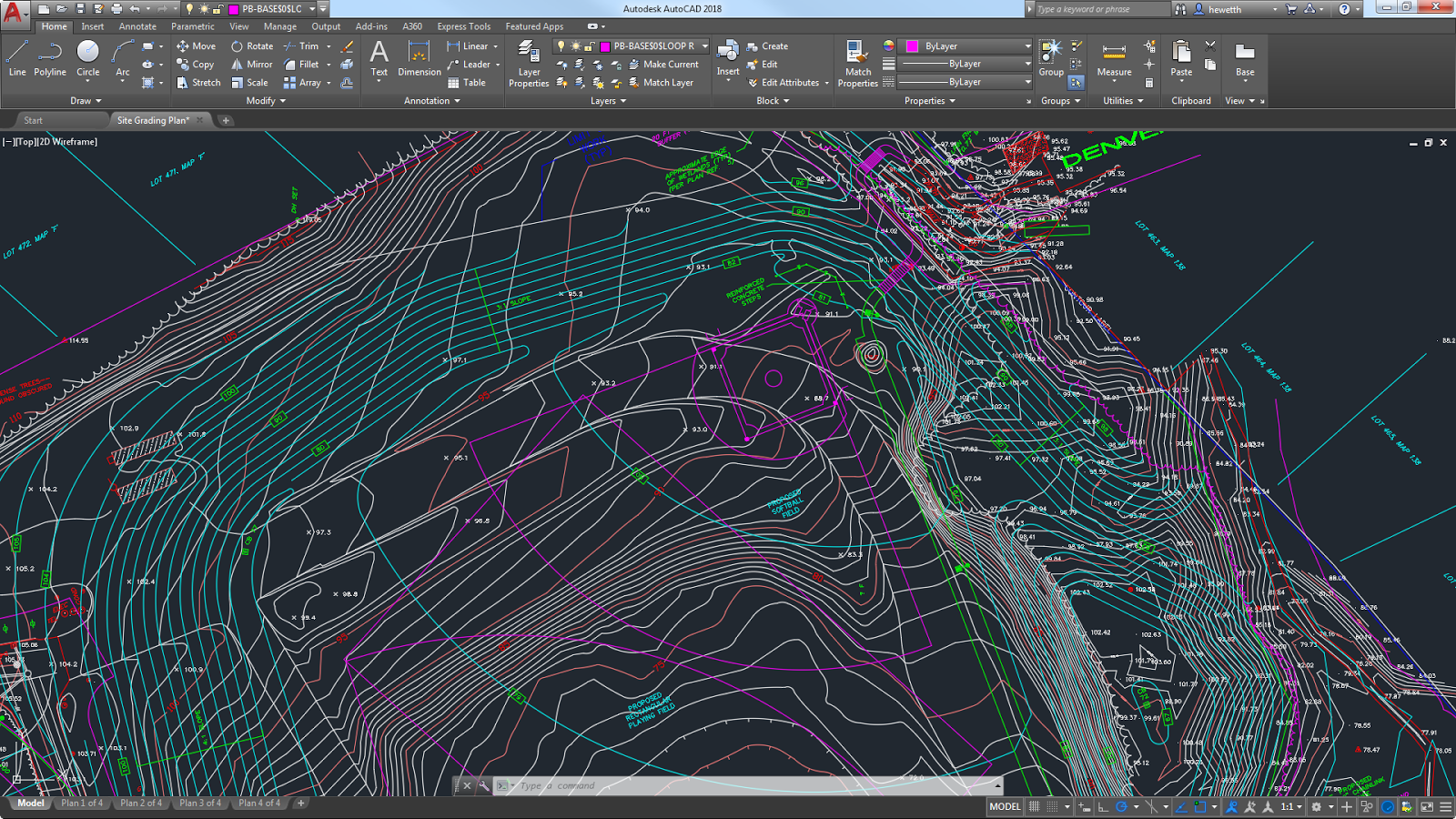Open the Plan 2 of 4 layout tab
Screen dimensions: 1456x819
[141, 804]
